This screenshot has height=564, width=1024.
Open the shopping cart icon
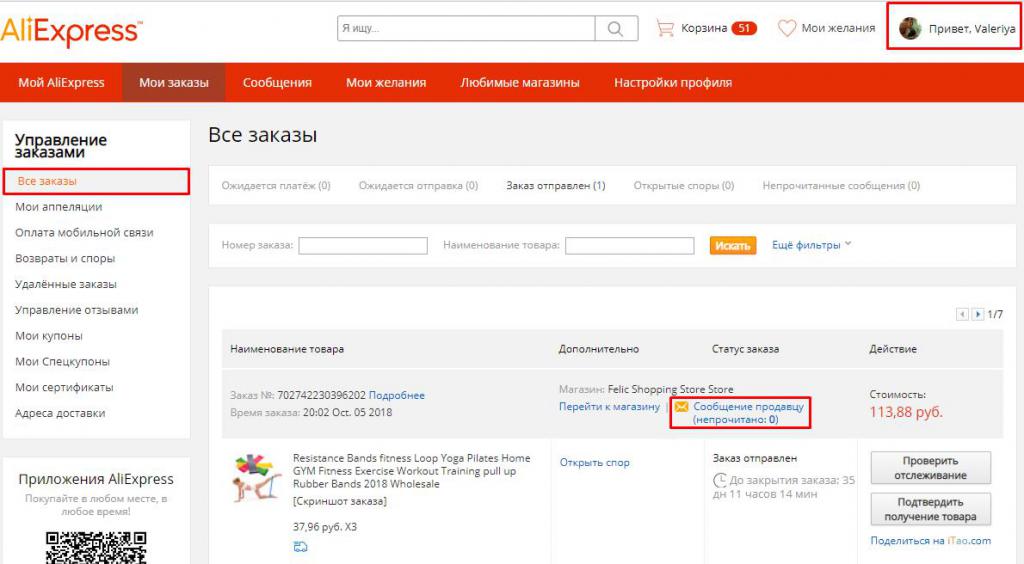[665, 28]
